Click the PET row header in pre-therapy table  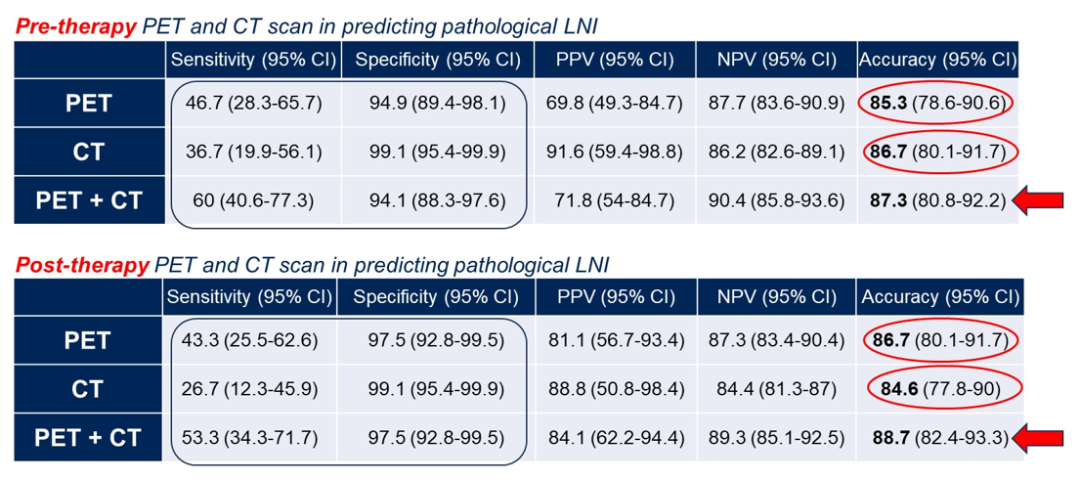pos(88,103)
